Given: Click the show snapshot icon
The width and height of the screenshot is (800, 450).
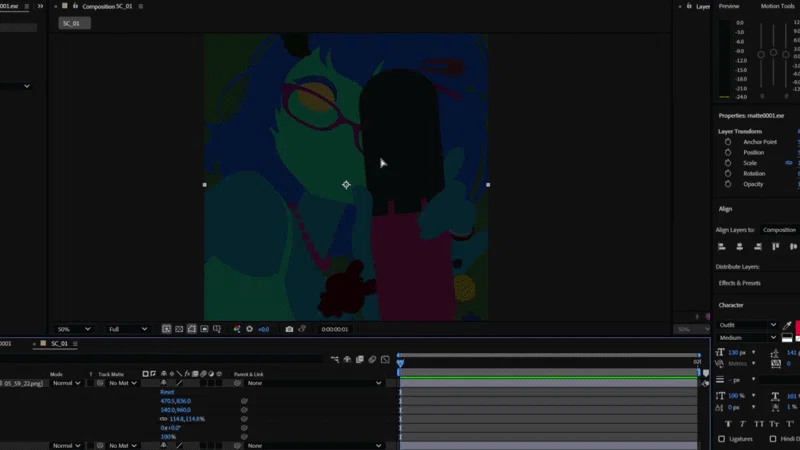Looking at the screenshot, I should [302, 329].
